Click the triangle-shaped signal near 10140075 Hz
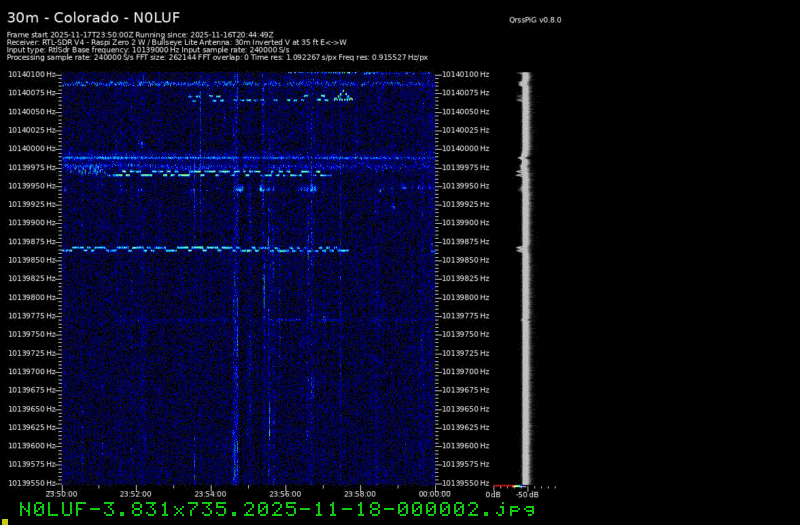800x525 pixels. 343,96
